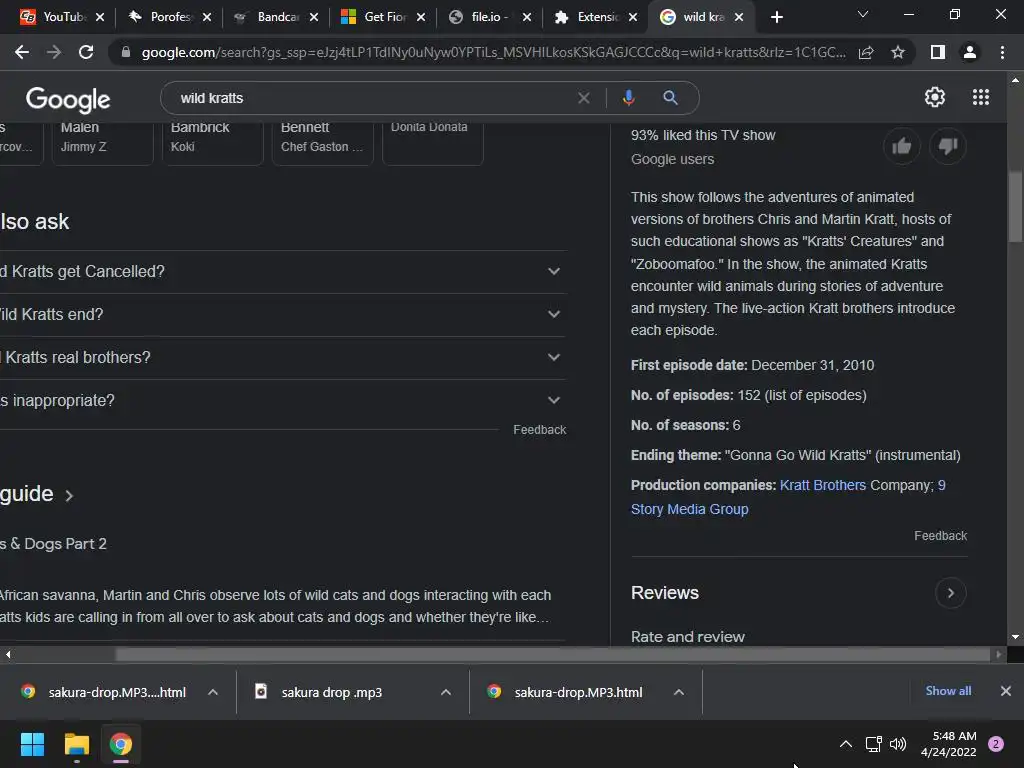The image size is (1024, 768).
Task: Open sakura drop .mp3 downloaded file
Action: pos(332,692)
